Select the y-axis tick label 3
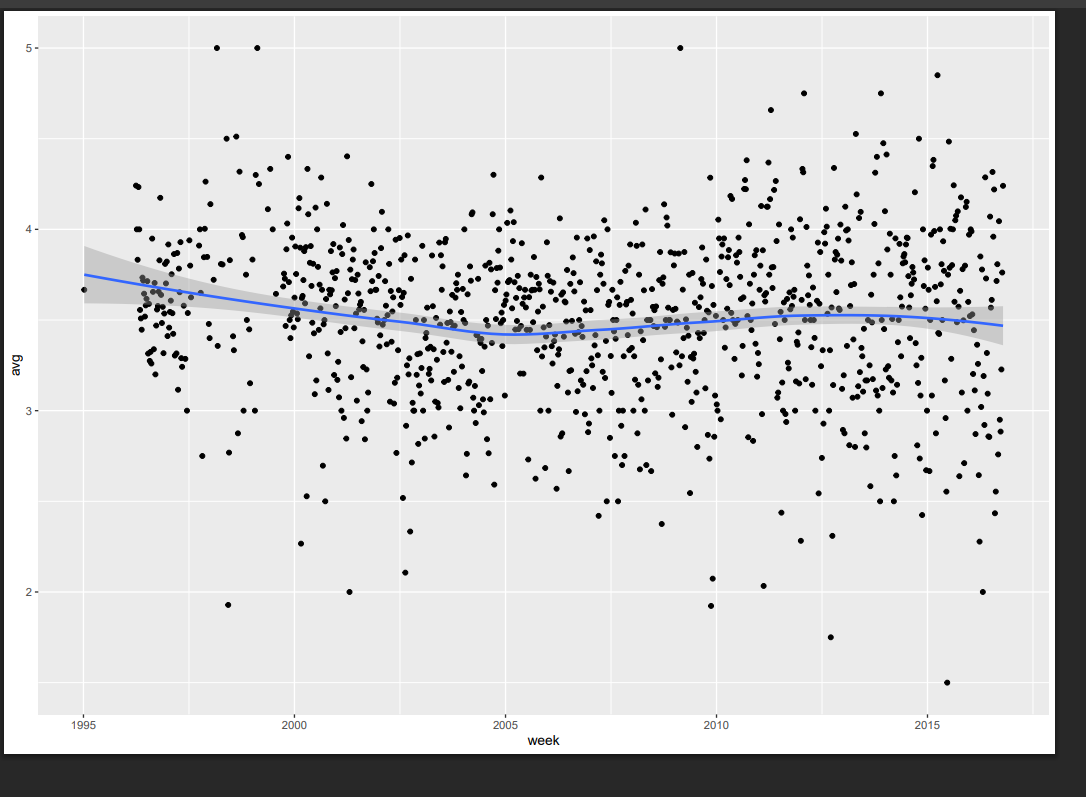1086x797 pixels. click(31, 411)
